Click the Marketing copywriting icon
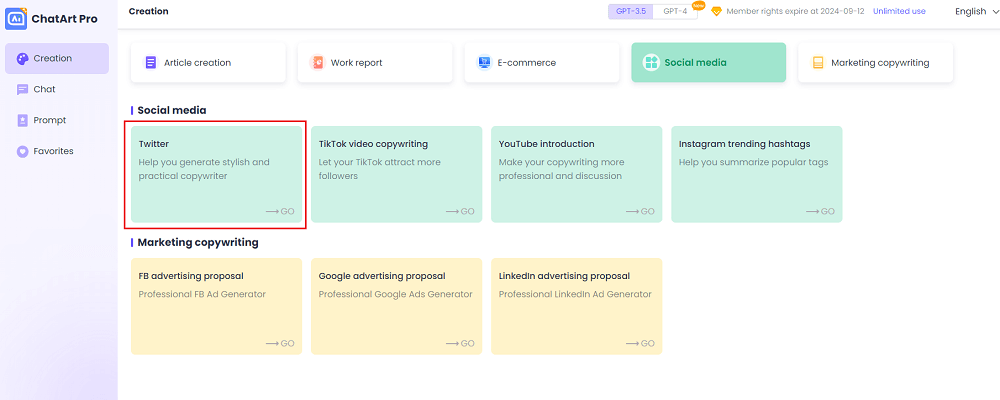Viewport: 1000px width, 400px height. click(818, 63)
